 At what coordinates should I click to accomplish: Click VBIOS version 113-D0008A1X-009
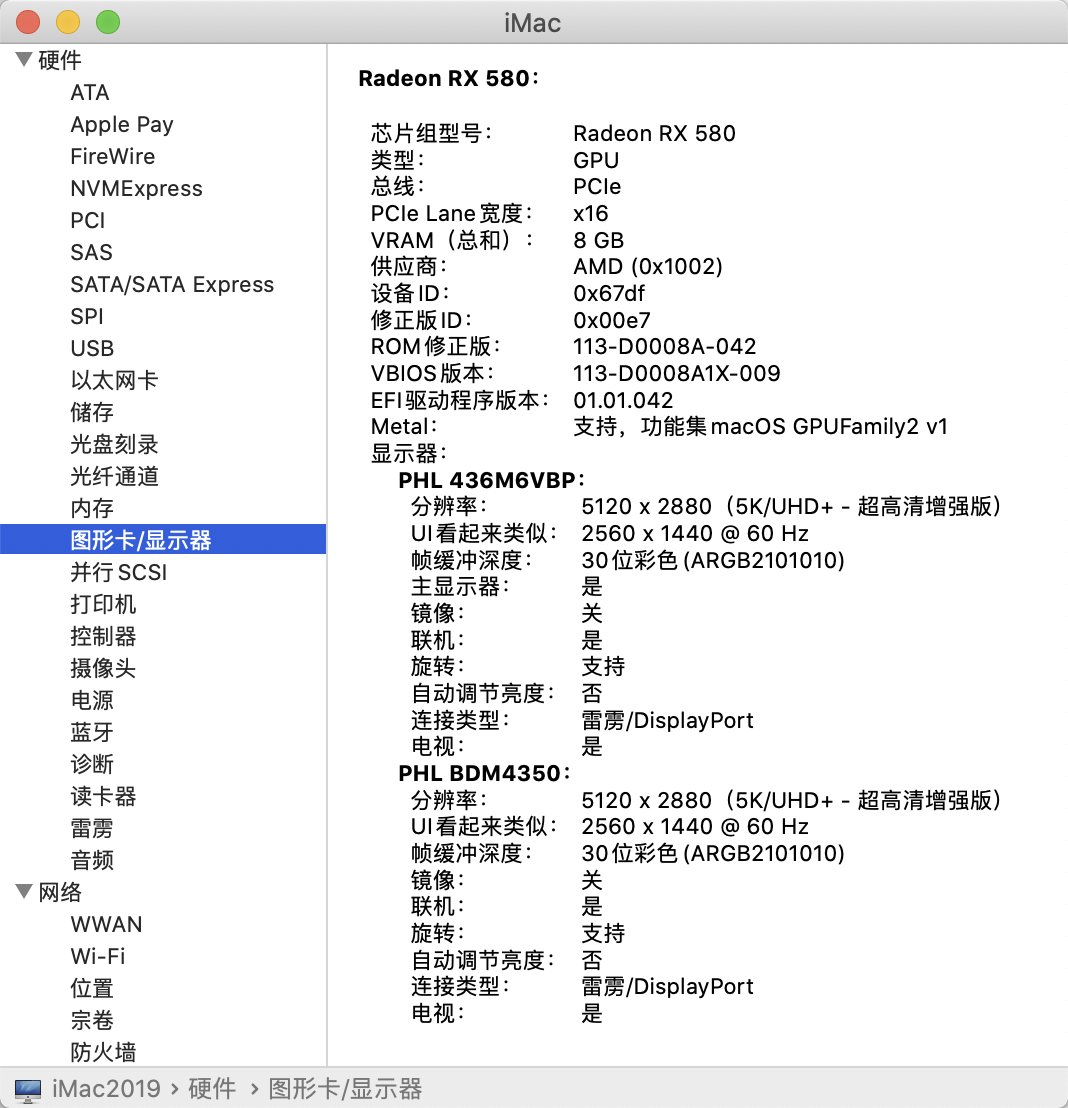676,373
